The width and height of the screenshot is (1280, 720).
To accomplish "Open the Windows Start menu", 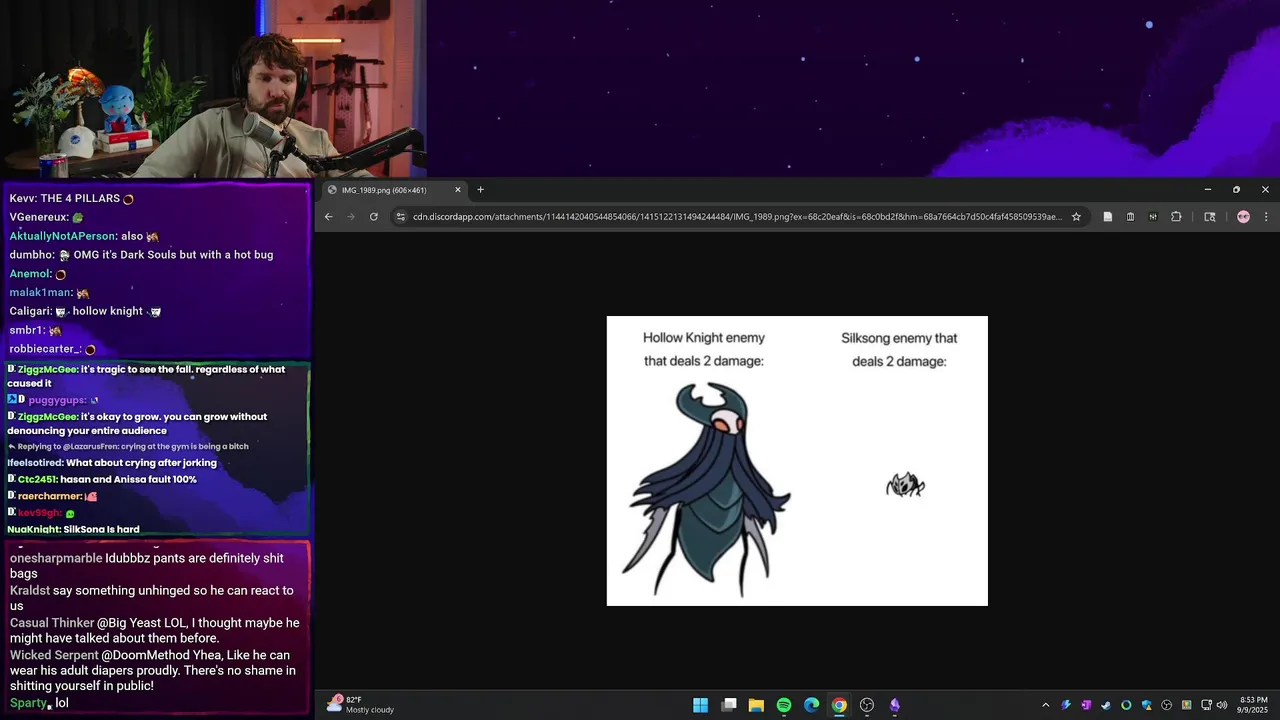I will click(700, 705).
